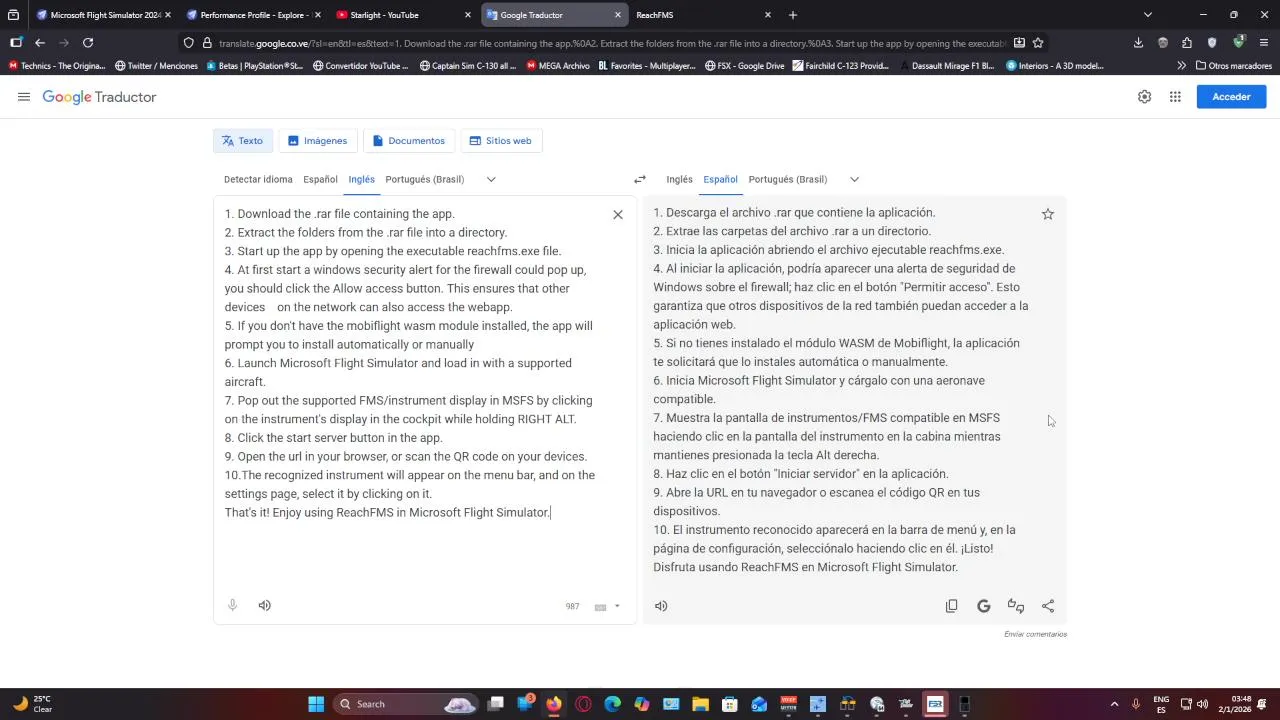Open the browser extensions puzzle icon
Image resolution: width=1280 pixels, height=720 pixels.
pos(1187,43)
